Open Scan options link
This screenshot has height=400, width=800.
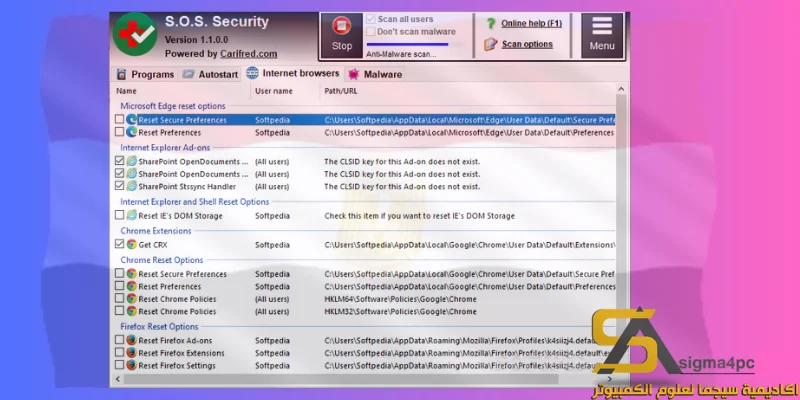click(527, 44)
